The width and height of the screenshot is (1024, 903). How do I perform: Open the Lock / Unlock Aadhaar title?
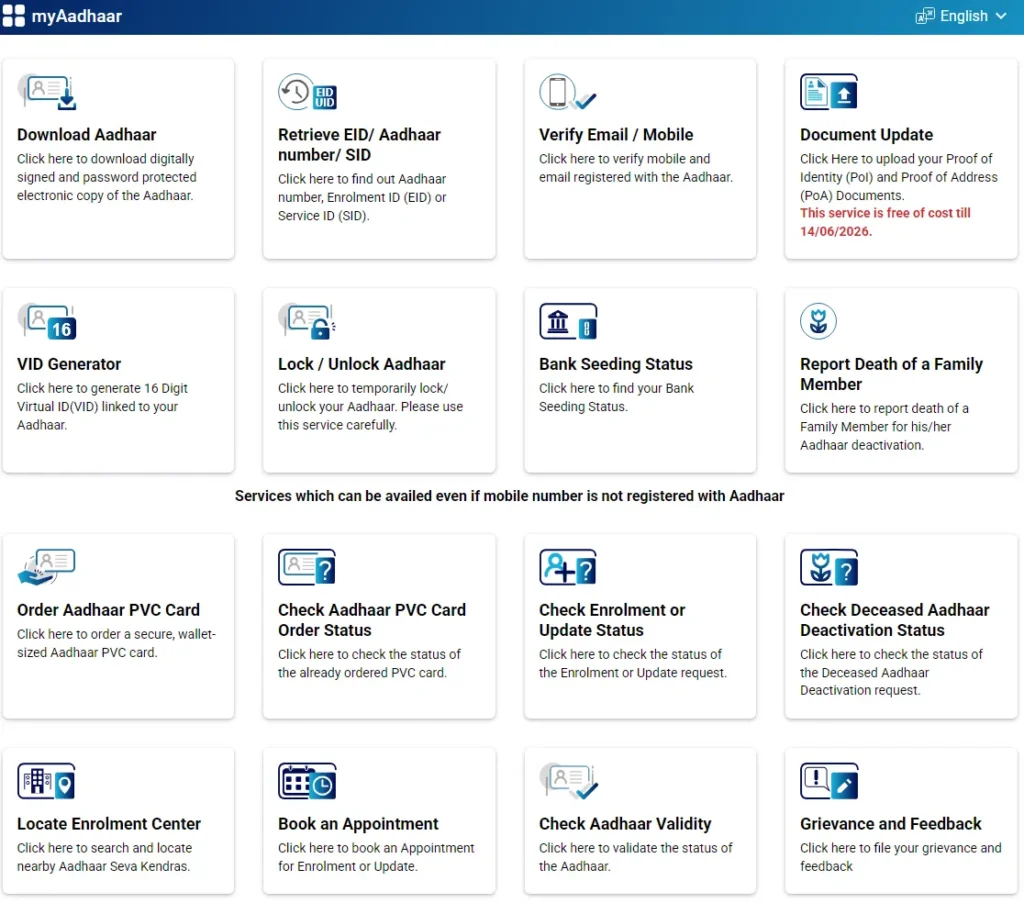pos(361,364)
